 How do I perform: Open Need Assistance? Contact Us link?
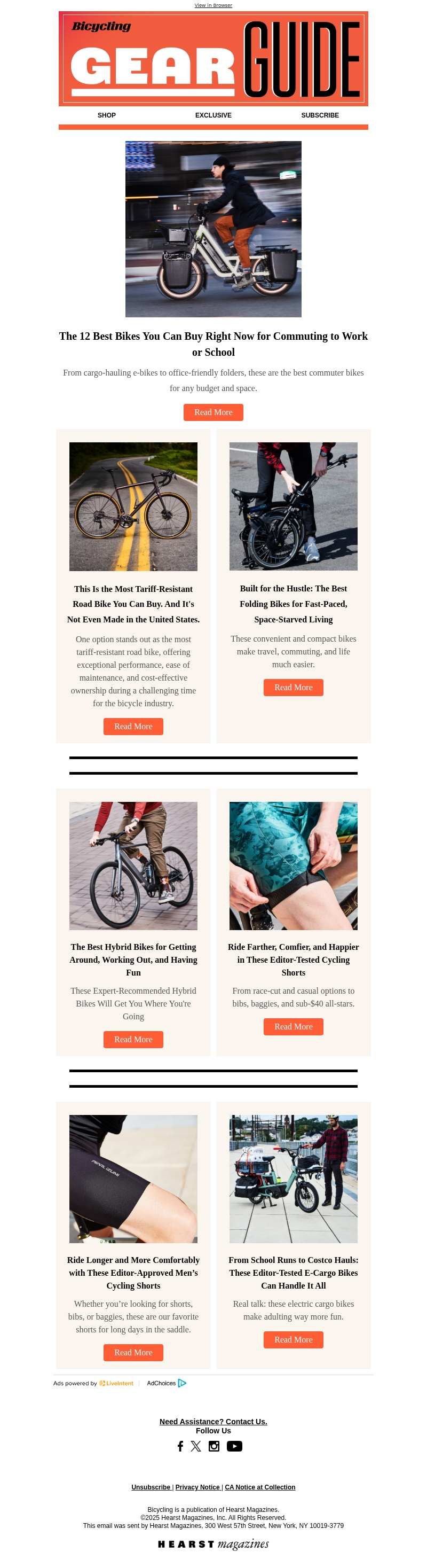pos(213,1421)
